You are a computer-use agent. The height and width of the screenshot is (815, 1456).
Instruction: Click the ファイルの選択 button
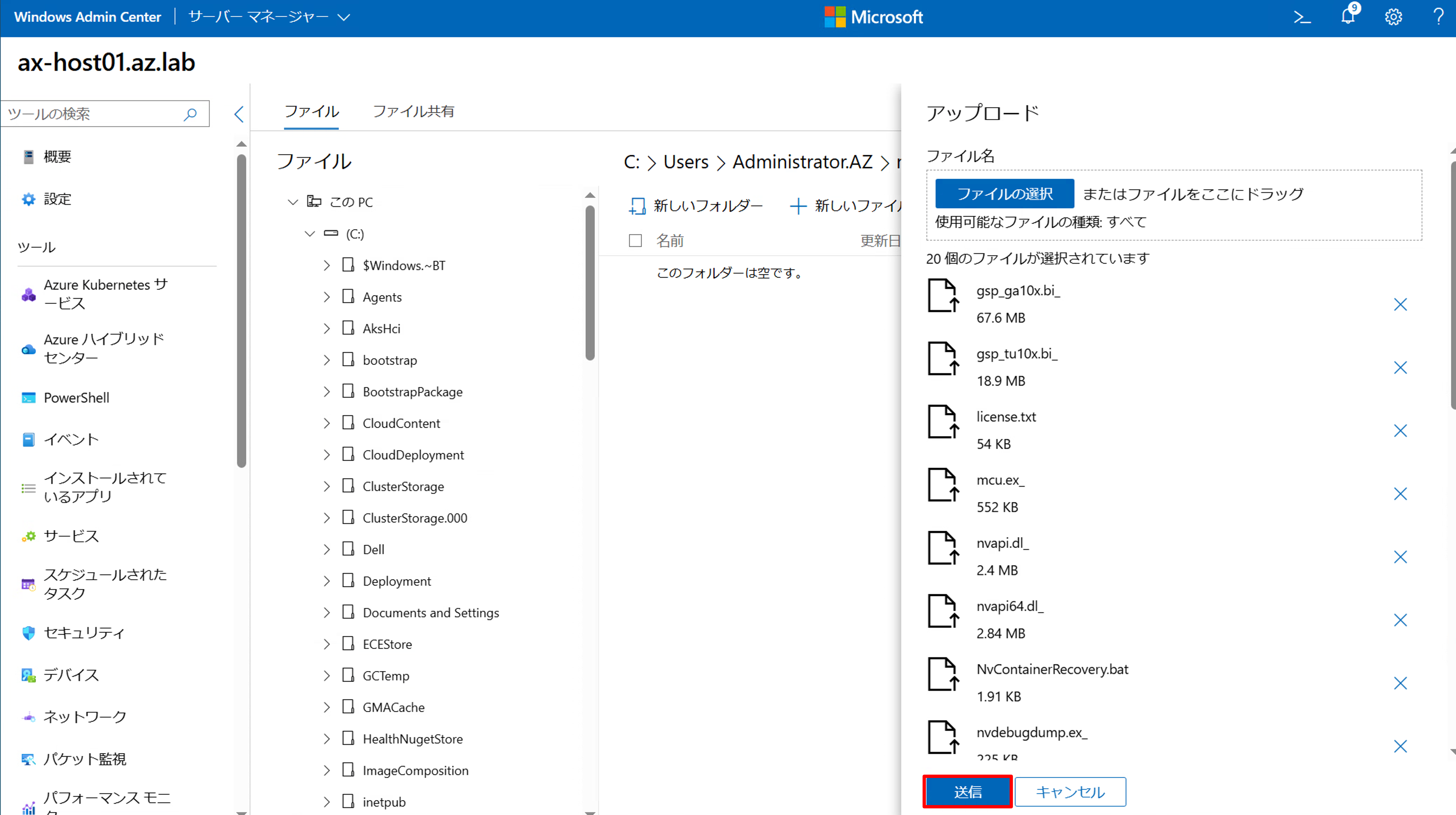coord(1004,194)
